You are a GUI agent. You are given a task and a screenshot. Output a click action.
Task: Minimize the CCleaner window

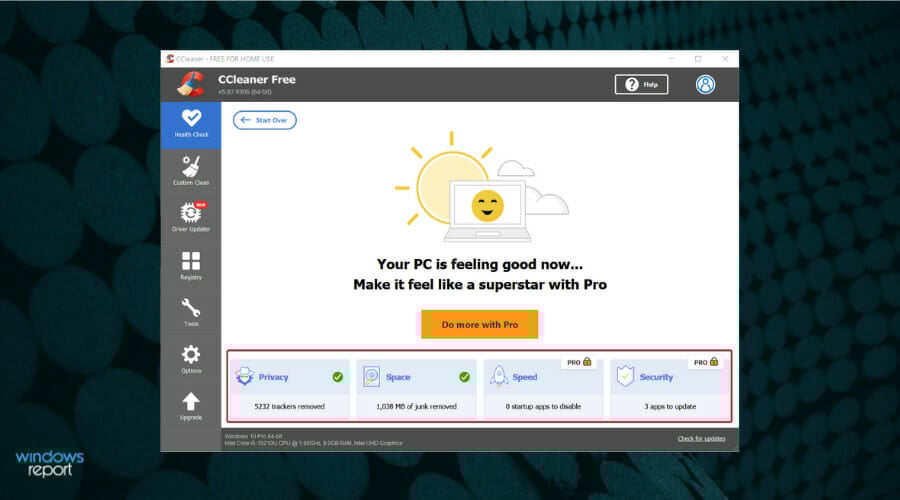pyautogui.click(x=672, y=59)
